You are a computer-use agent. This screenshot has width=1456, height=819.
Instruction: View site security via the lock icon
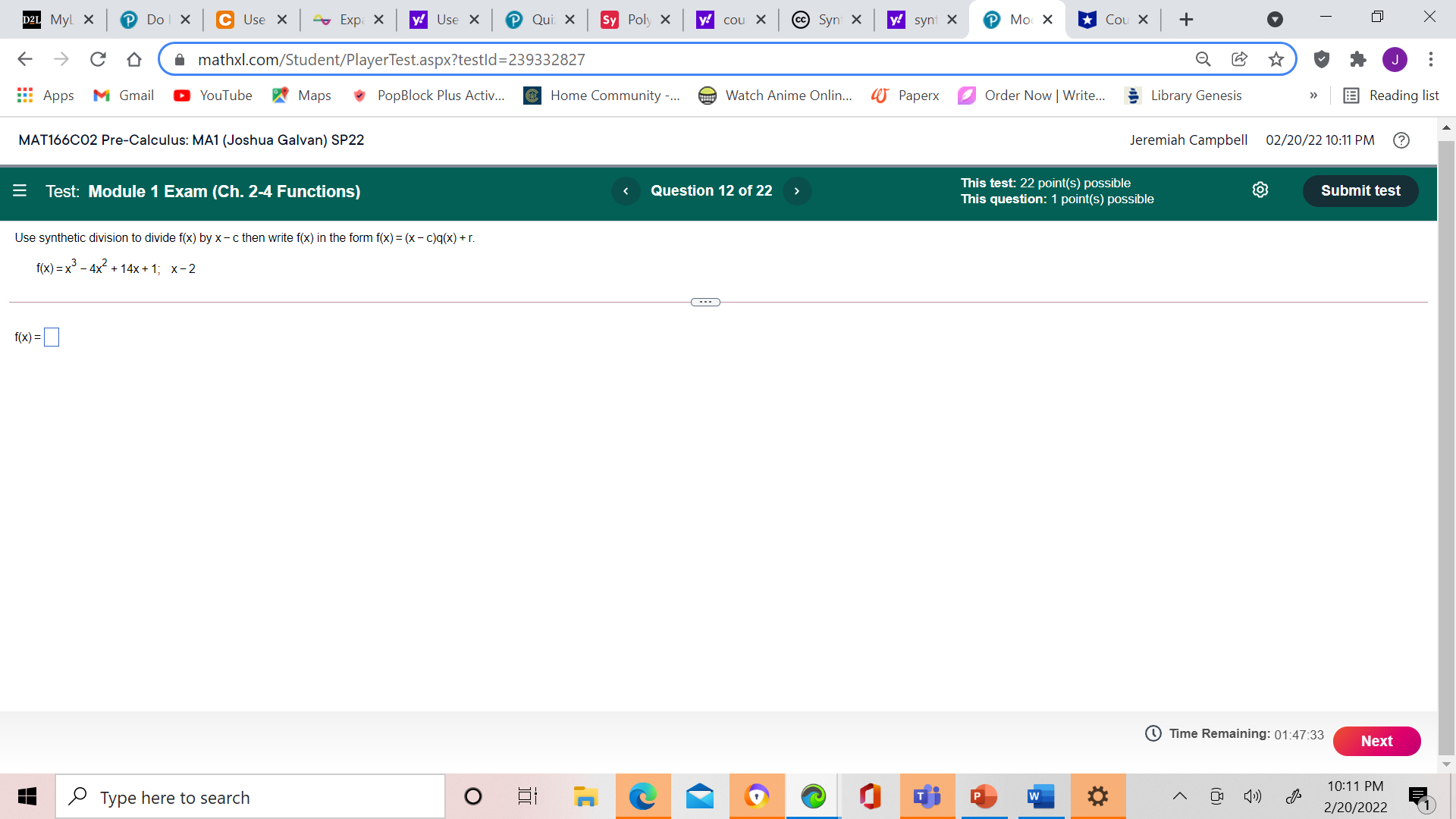click(179, 59)
